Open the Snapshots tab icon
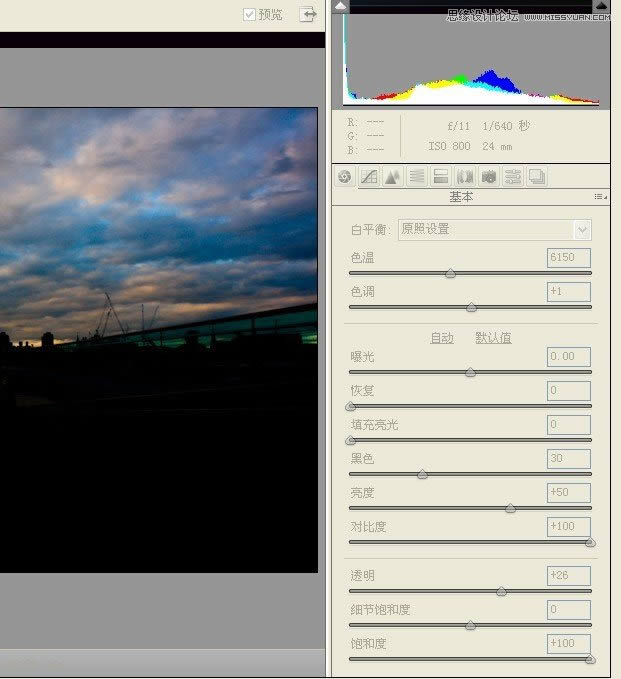The width and height of the screenshot is (621, 679). click(x=537, y=177)
